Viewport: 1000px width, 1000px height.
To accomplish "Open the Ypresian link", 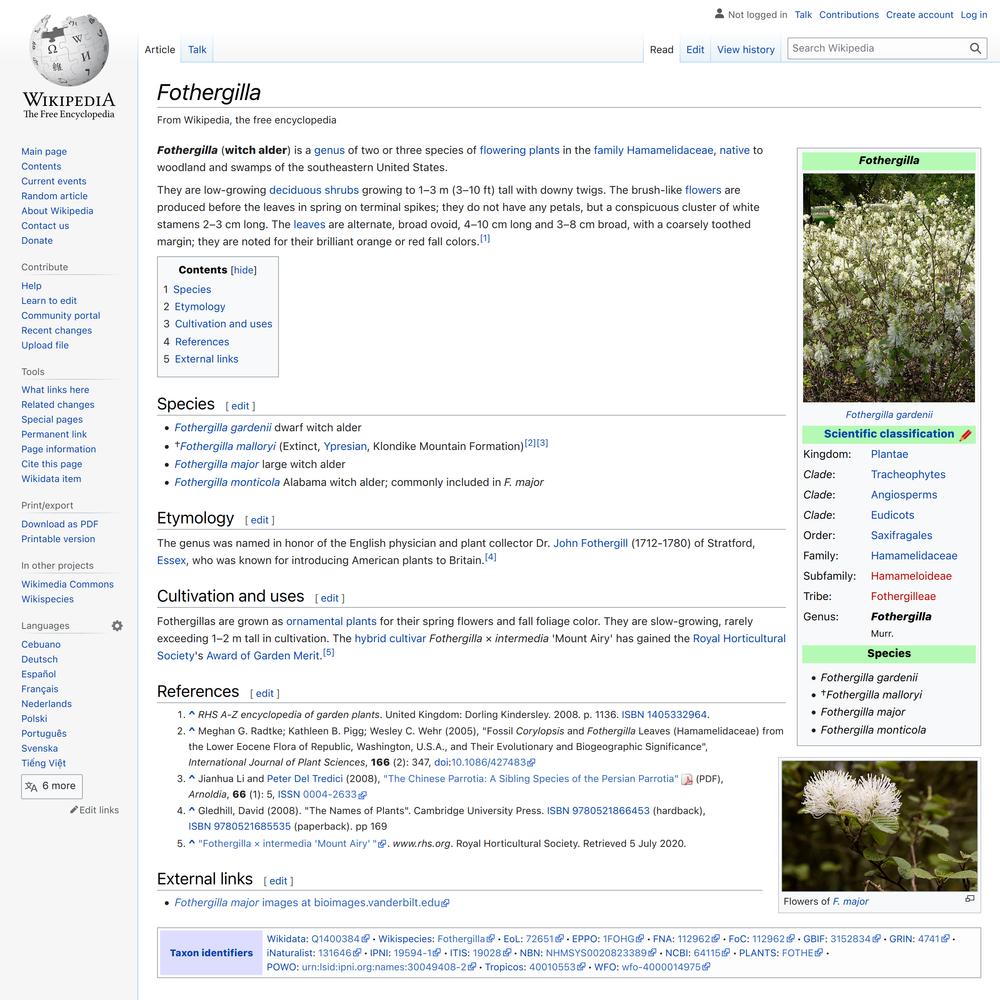I will coord(345,446).
